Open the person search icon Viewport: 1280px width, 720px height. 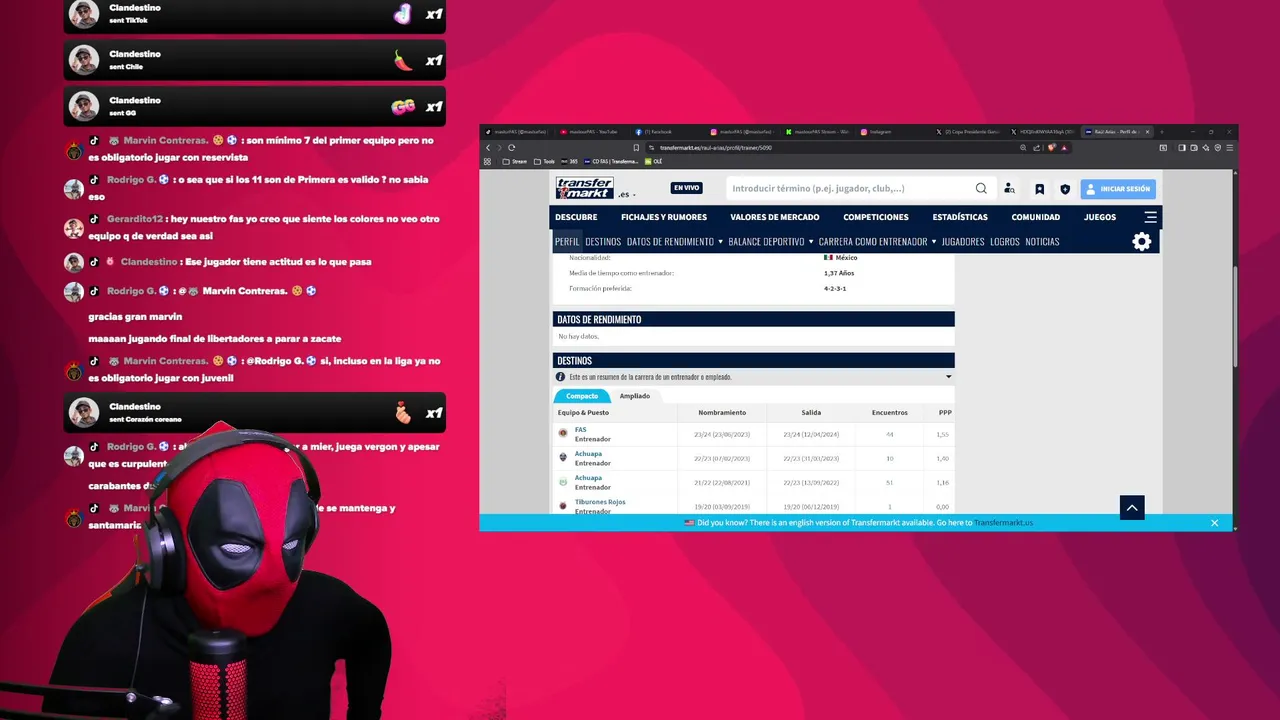[1009, 188]
